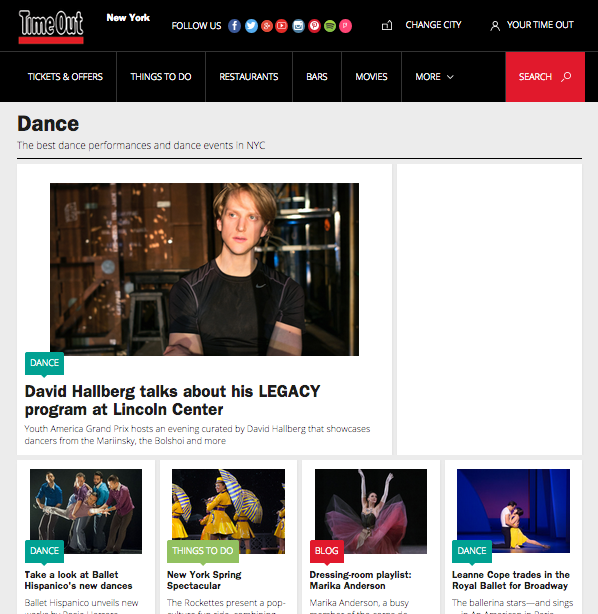Viewport: 598px width, 614px height.
Task: Go to Things To Do section
Action: [161, 77]
